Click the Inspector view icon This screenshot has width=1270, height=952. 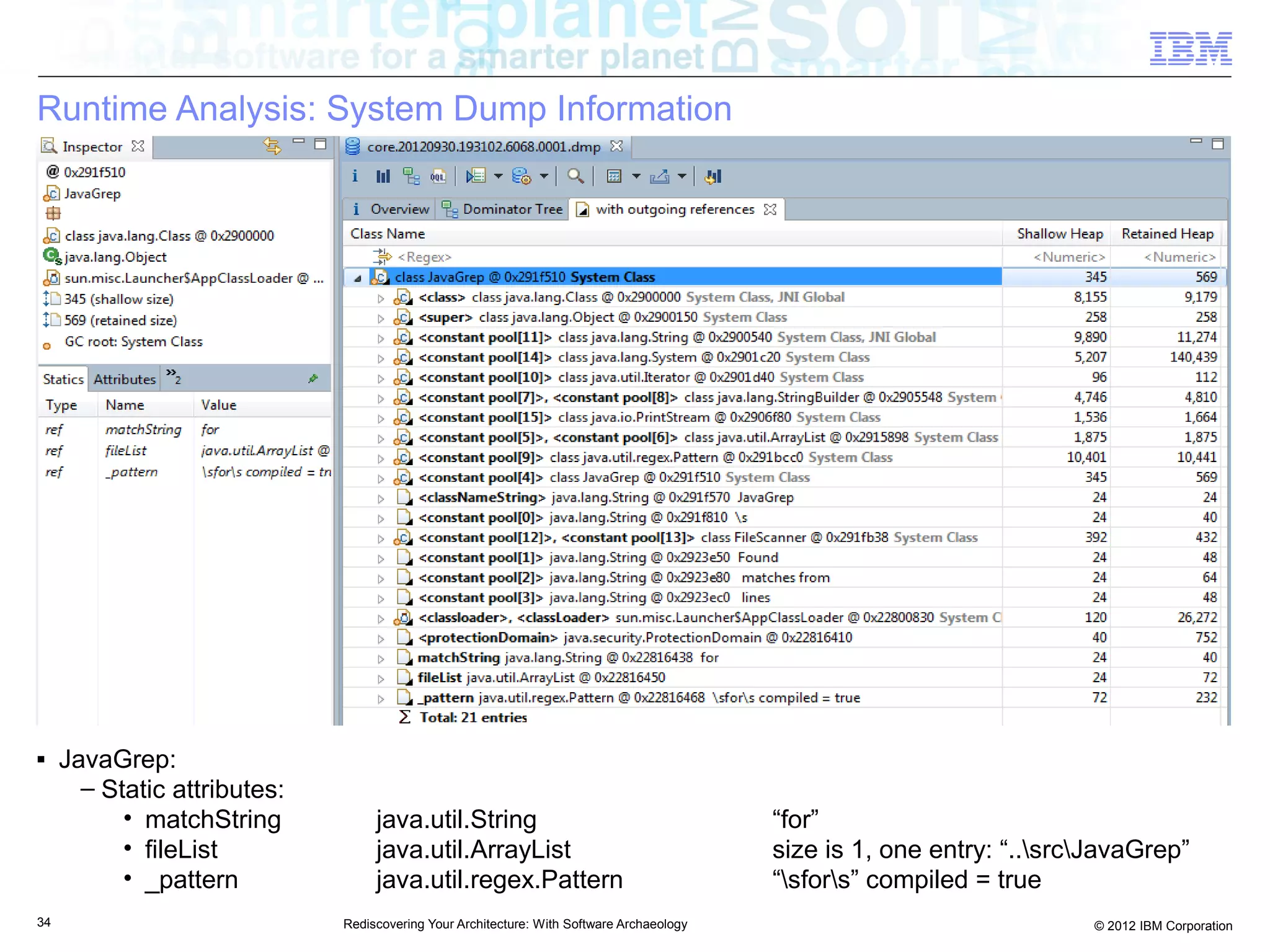click(49, 146)
